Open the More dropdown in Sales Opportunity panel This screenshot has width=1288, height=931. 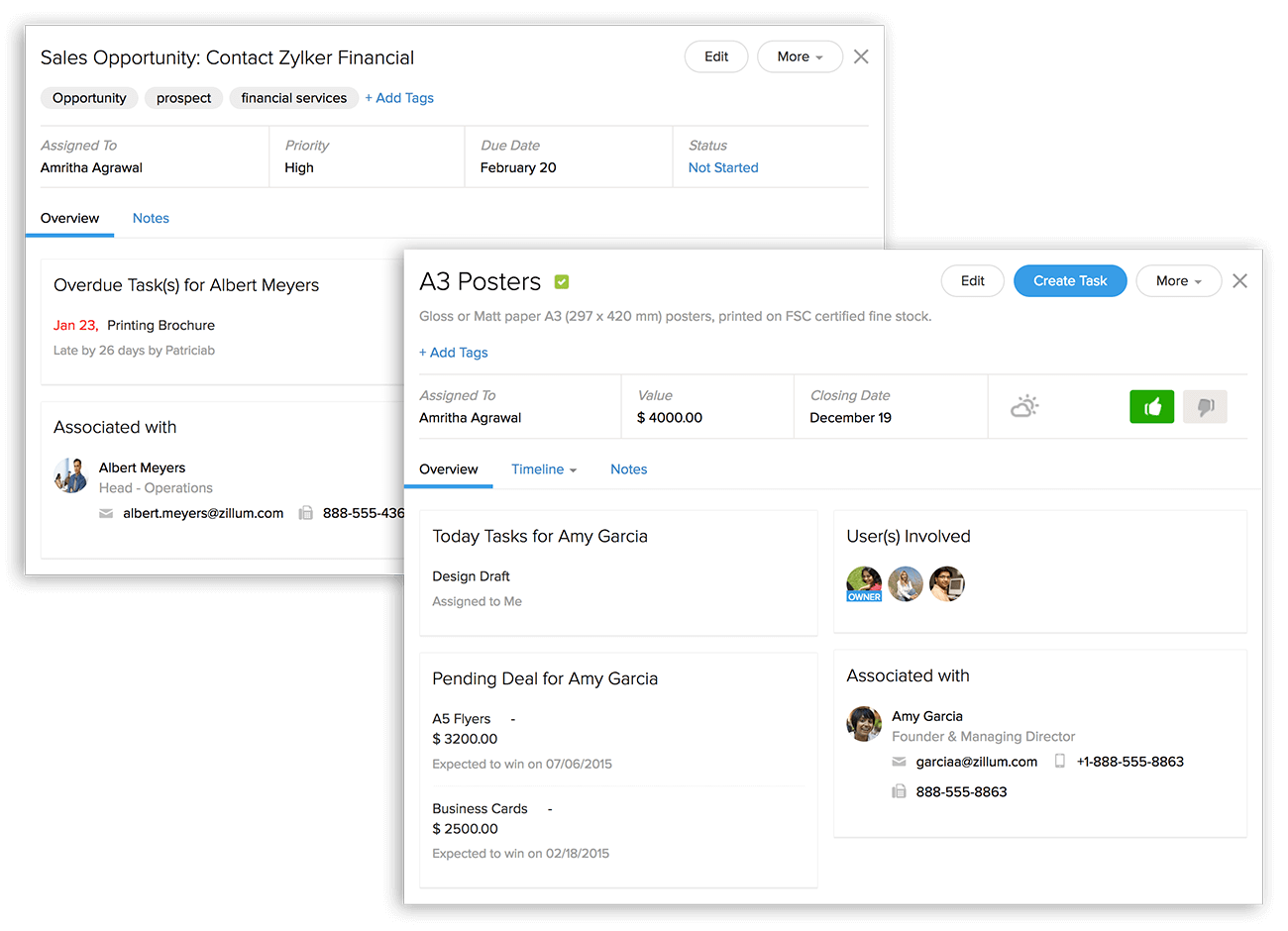point(800,56)
